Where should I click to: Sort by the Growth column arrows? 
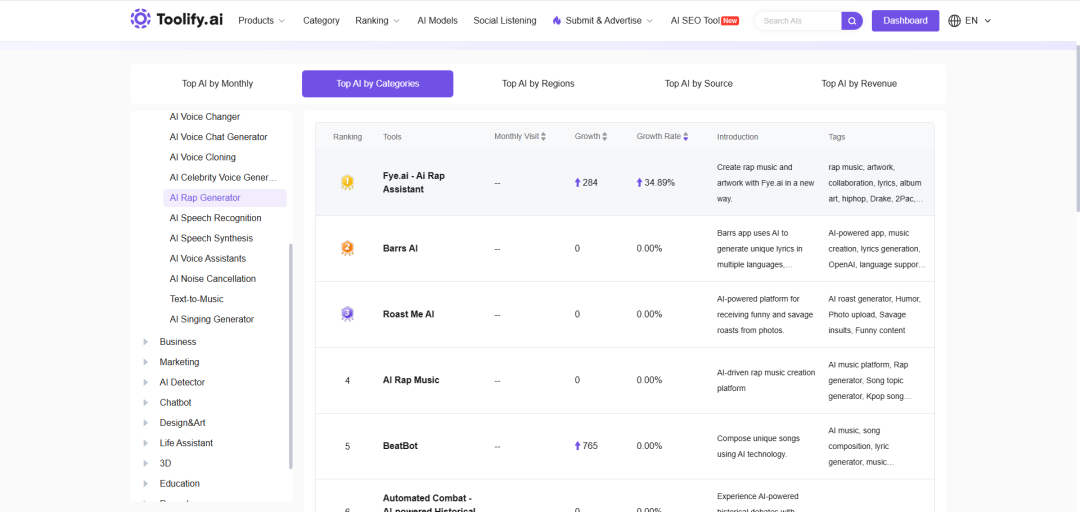coord(605,136)
